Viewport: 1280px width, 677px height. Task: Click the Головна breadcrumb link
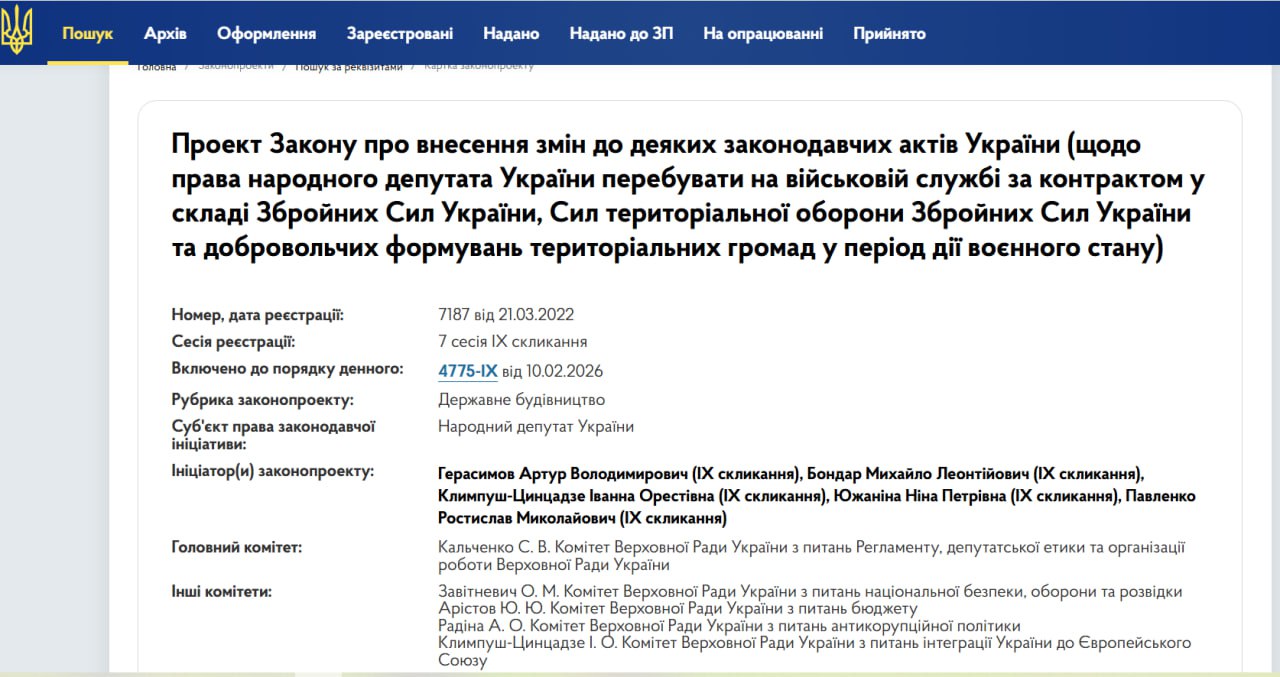(157, 67)
